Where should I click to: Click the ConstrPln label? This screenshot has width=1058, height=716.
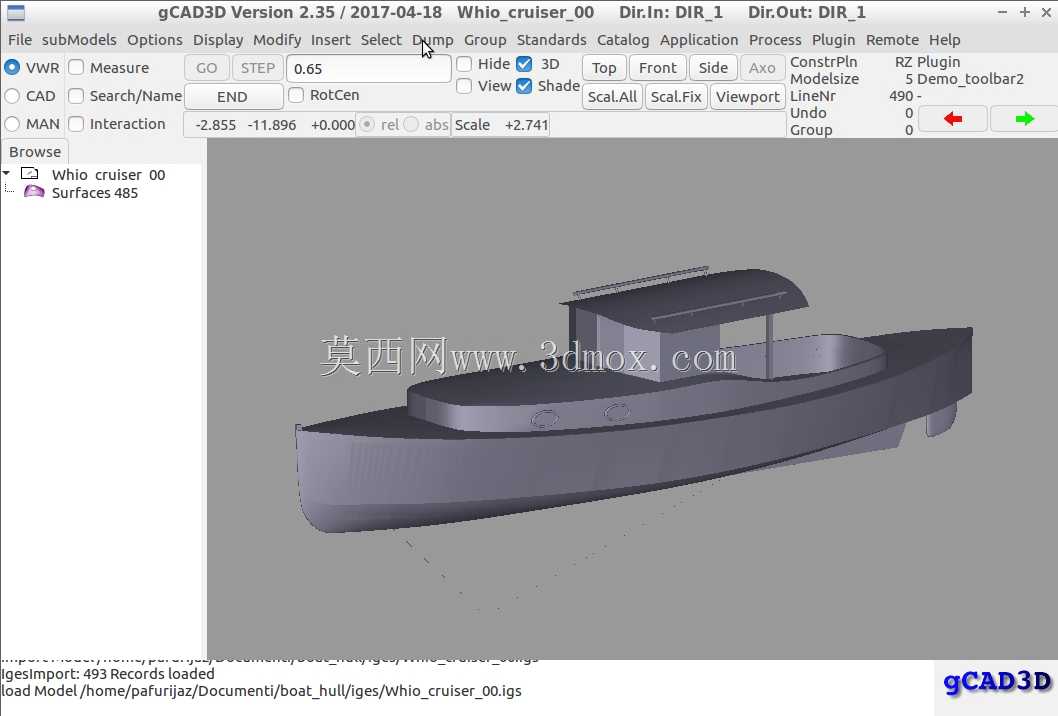pos(824,62)
